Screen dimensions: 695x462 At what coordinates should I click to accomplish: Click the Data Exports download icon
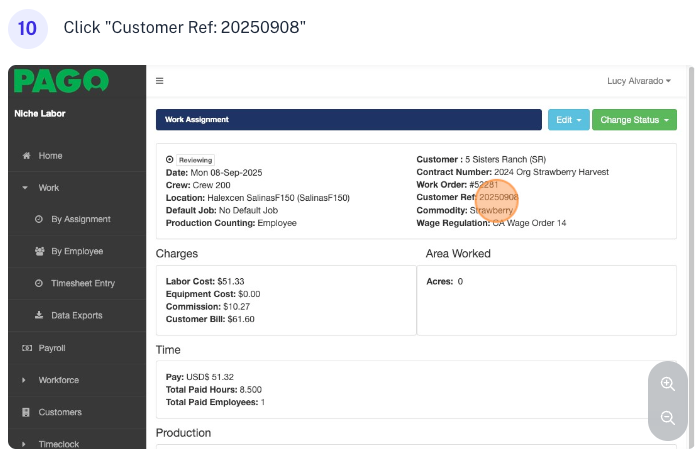[x=39, y=315]
